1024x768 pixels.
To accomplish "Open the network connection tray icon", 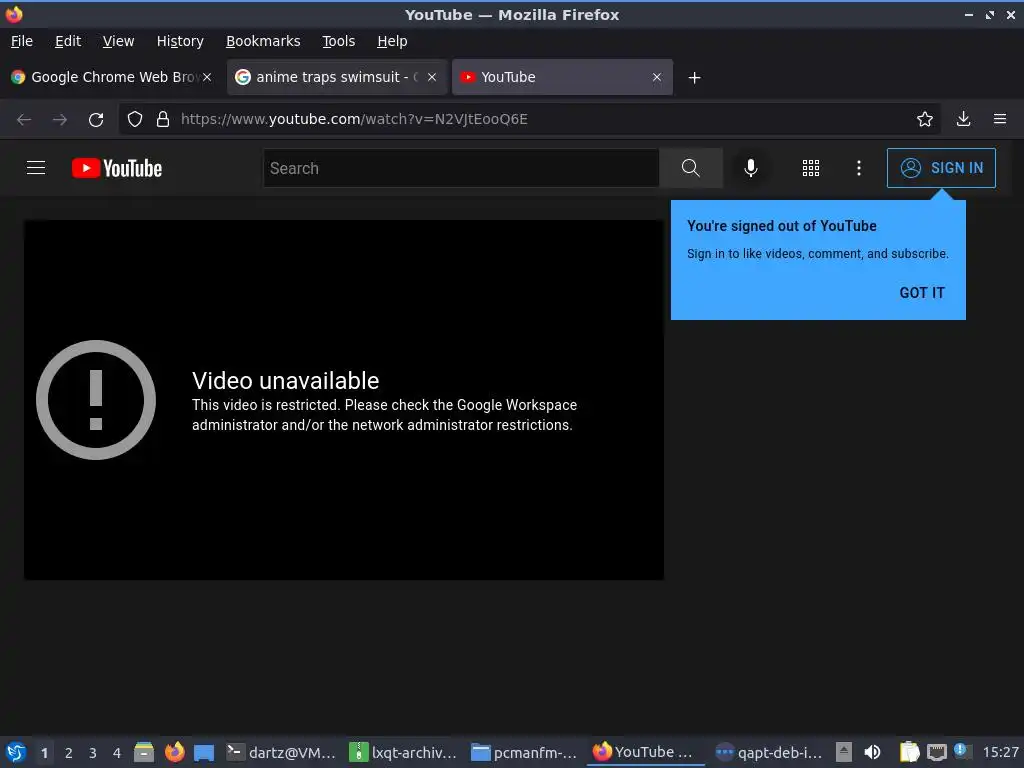I will (936, 753).
